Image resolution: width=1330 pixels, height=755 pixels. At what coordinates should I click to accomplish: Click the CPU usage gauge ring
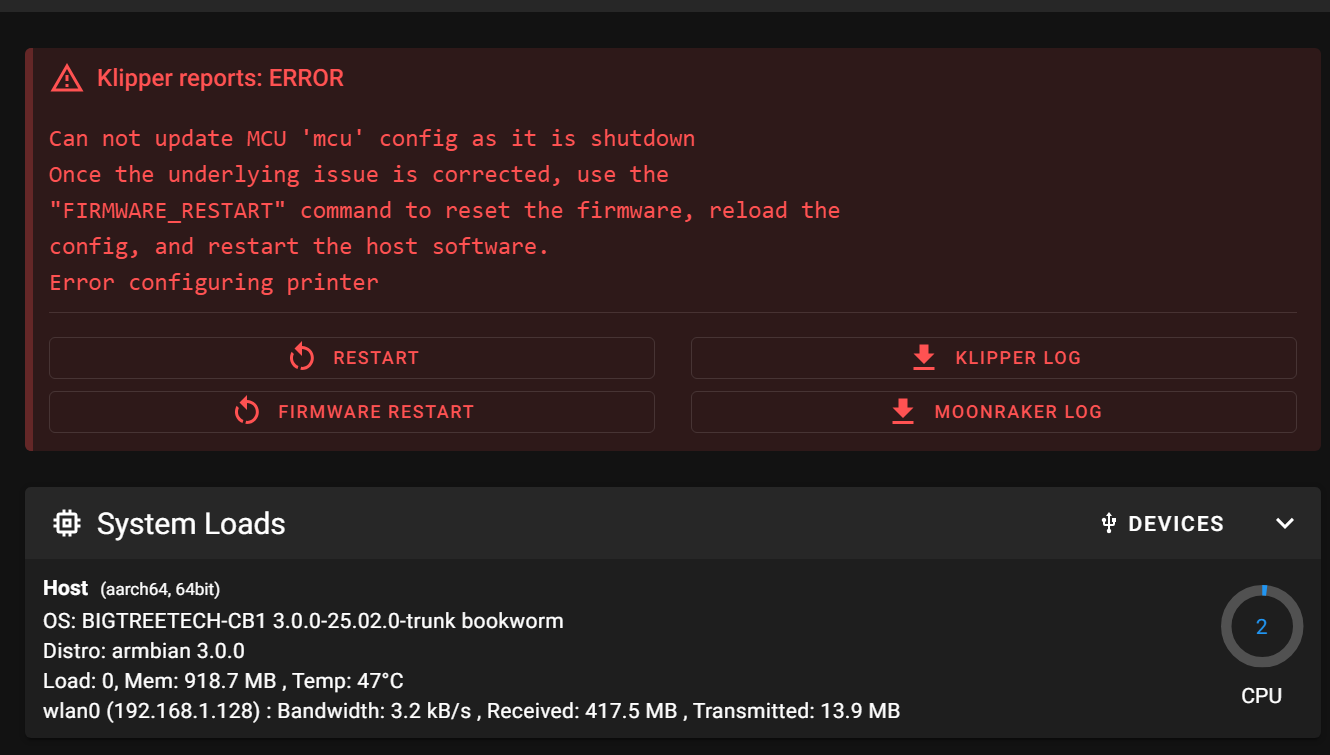point(1262,627)
